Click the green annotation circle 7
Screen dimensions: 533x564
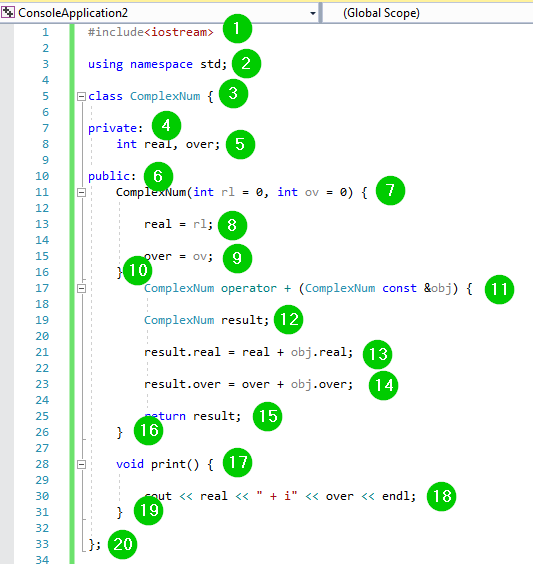pyautogui.click(x=390, y=190)
